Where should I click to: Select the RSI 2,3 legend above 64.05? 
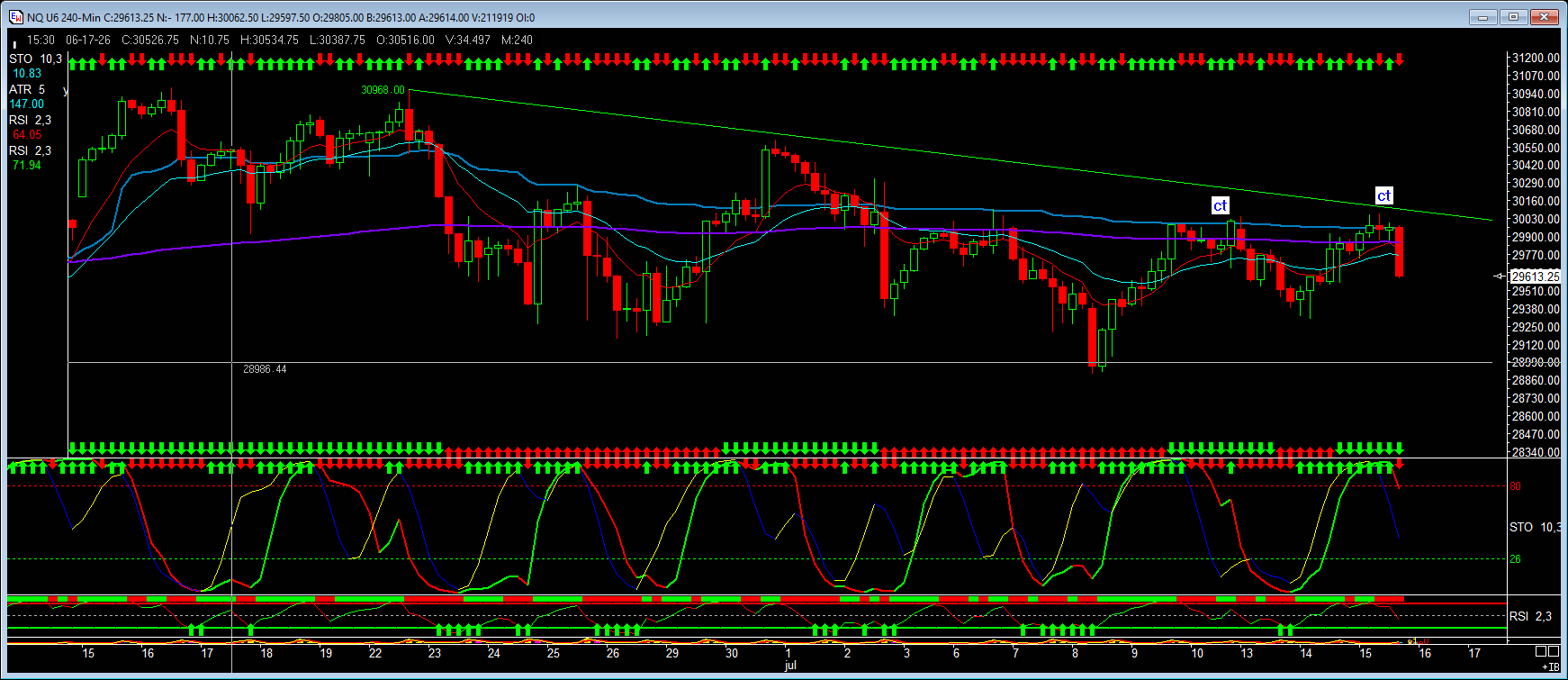31,120
